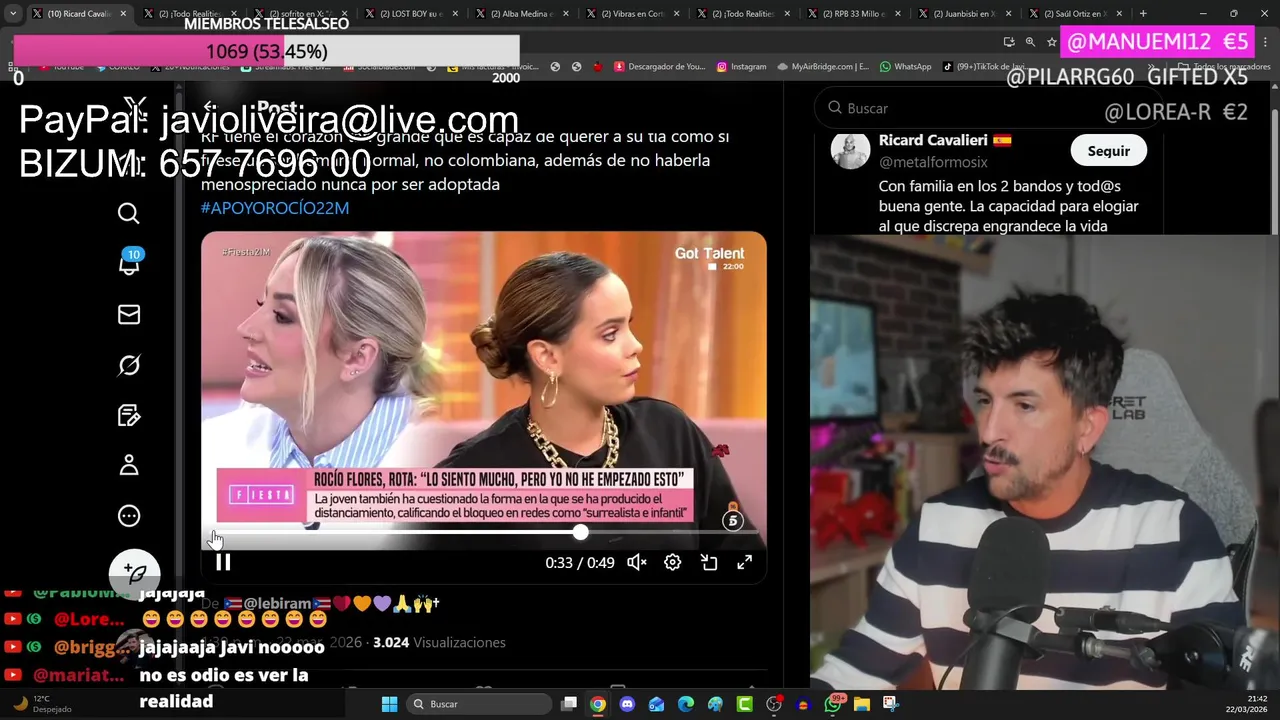Open the WhatsApp bookmark
Viewport: 1280px width, 720px height.
pyautogui.click(x=906, y=67)
